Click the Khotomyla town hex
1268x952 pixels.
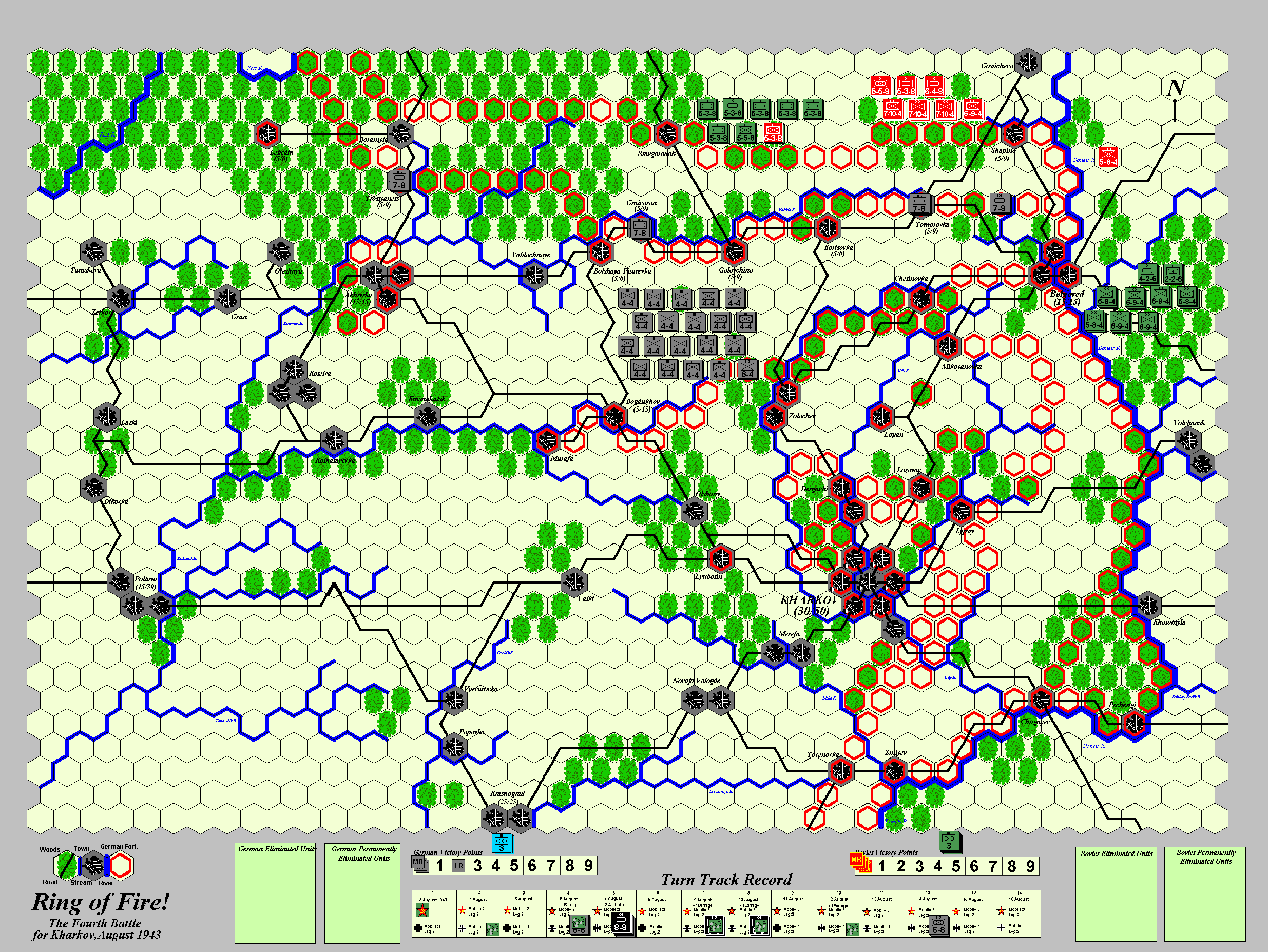[x=1148, y=605]
